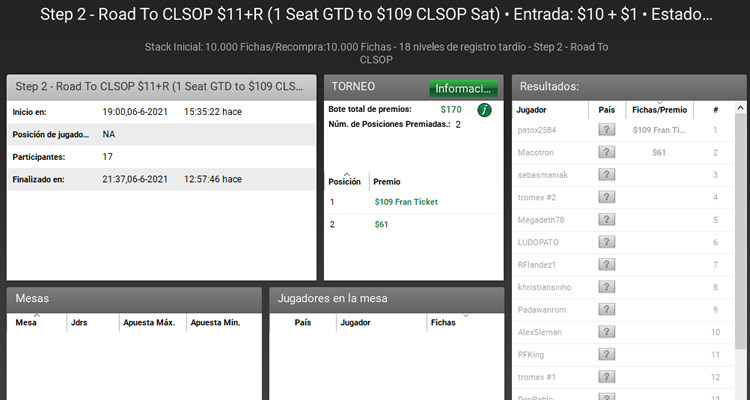This screenshot has width=750, height=400.
Task: Select the $109 Fran Ticket prize row
Action: click(x=406, y=202)
